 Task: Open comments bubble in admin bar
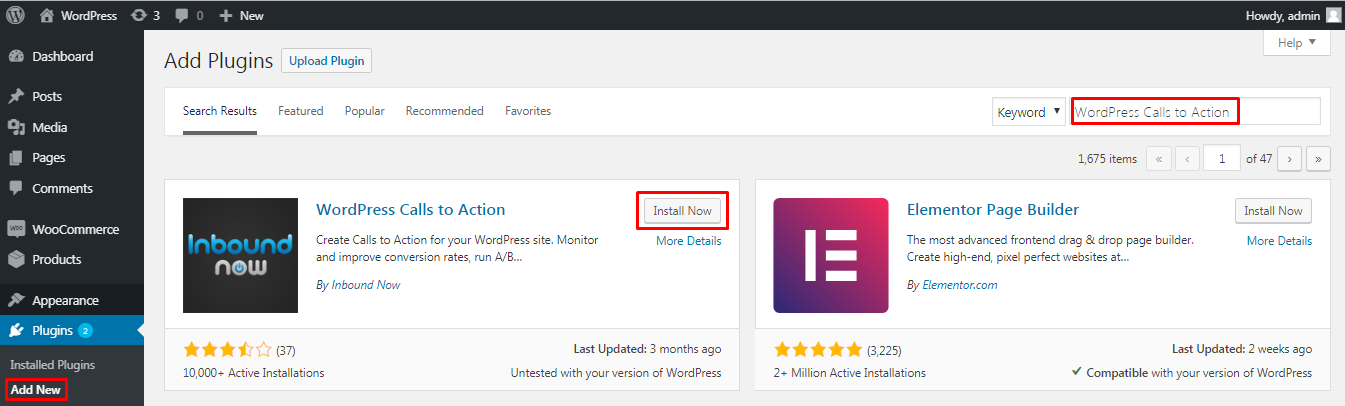pos(189,15)
